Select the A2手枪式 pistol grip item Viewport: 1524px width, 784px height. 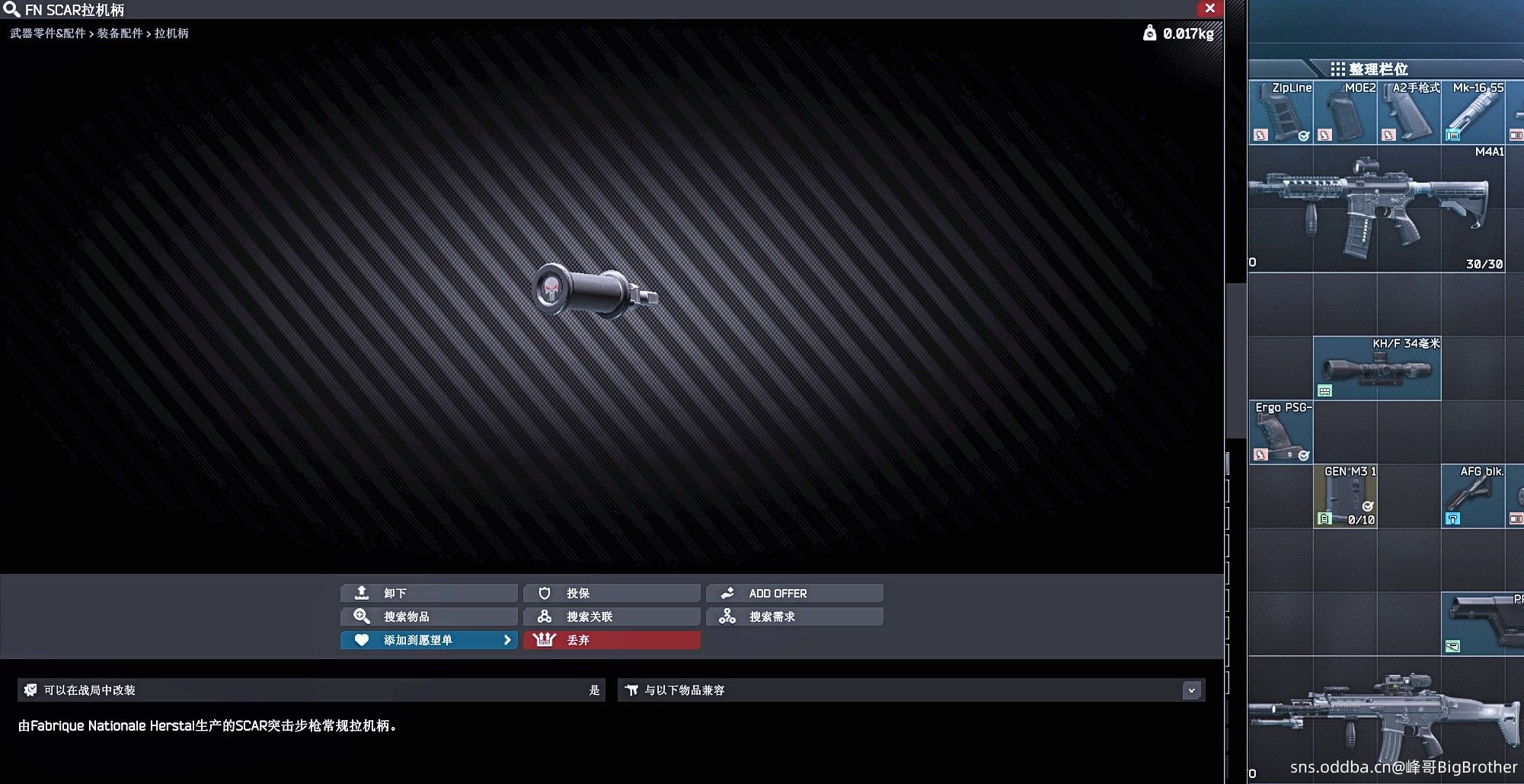click(x=1409, y=112)
